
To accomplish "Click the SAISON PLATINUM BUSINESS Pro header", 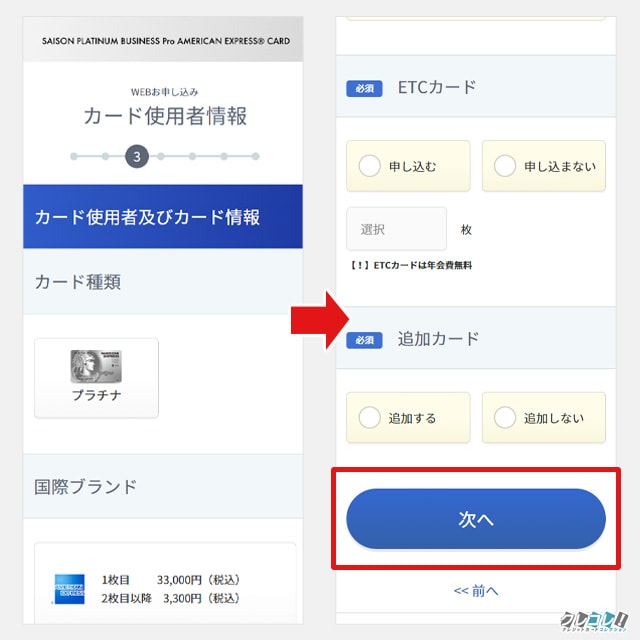I will [x=162, y=41].
